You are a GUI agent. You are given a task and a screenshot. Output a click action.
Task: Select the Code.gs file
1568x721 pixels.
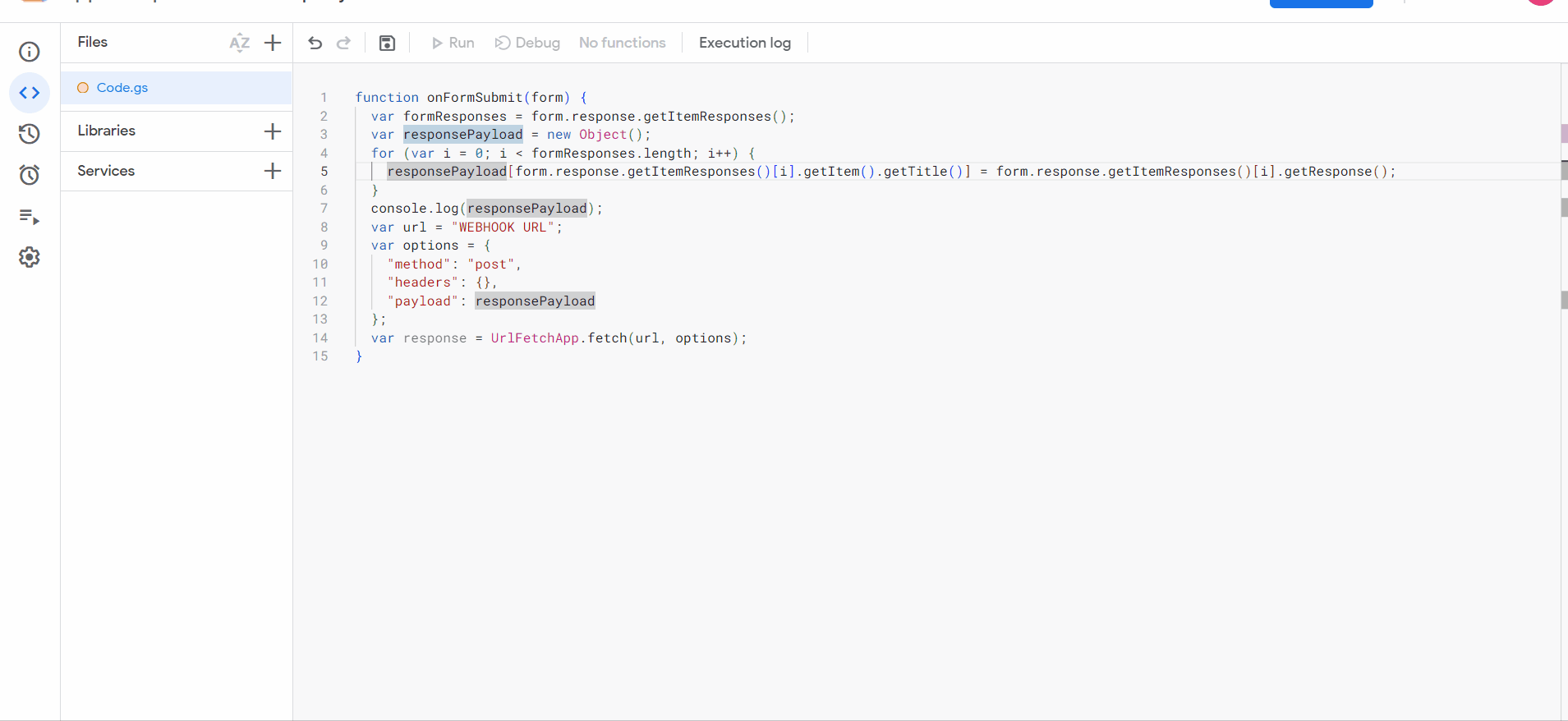pyautogui.click(x=122, y=88)
